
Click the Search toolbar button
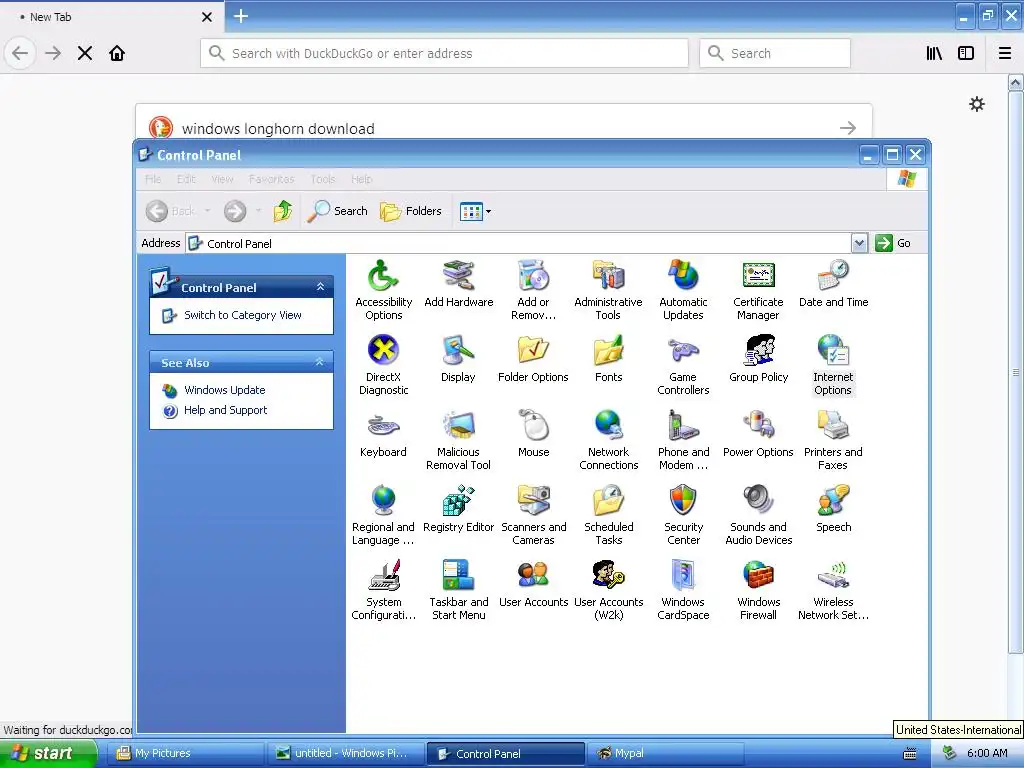coord(337,211)
